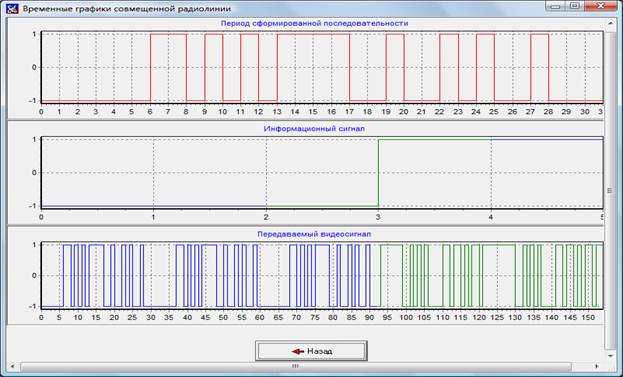Click the green step edge at 3
Screen dimensions: 623x377
pyautogui.click(x=378, y=172)
